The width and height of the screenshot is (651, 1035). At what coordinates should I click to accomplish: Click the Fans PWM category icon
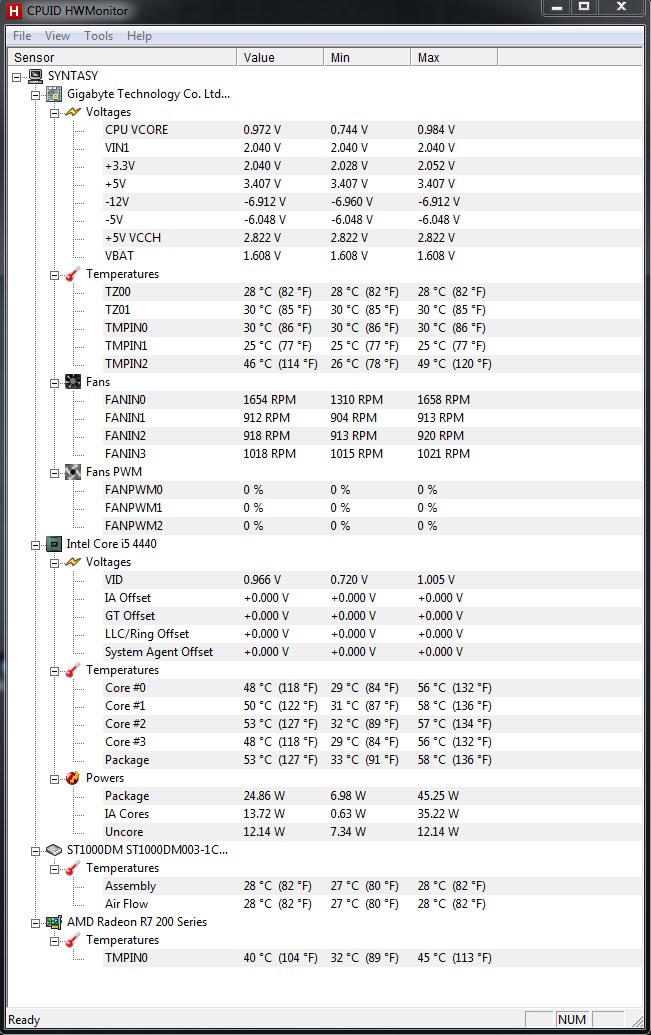click(x=73, y=472)
